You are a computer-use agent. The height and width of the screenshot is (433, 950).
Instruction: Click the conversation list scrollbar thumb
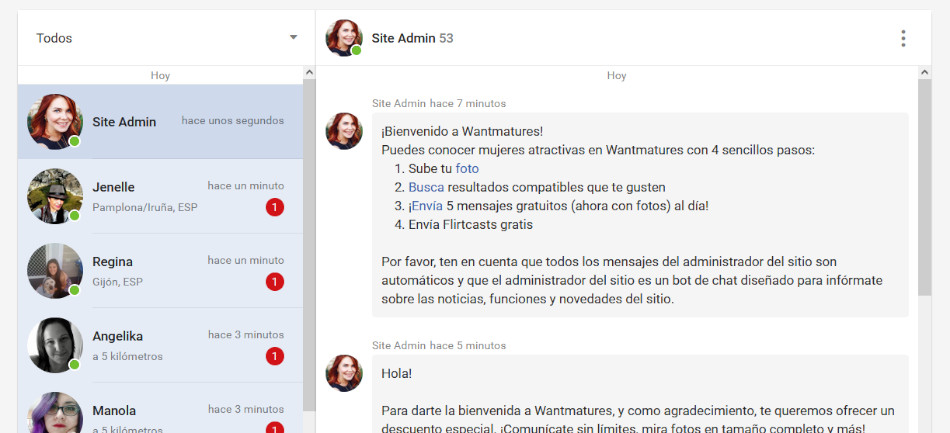coord(309,245)
